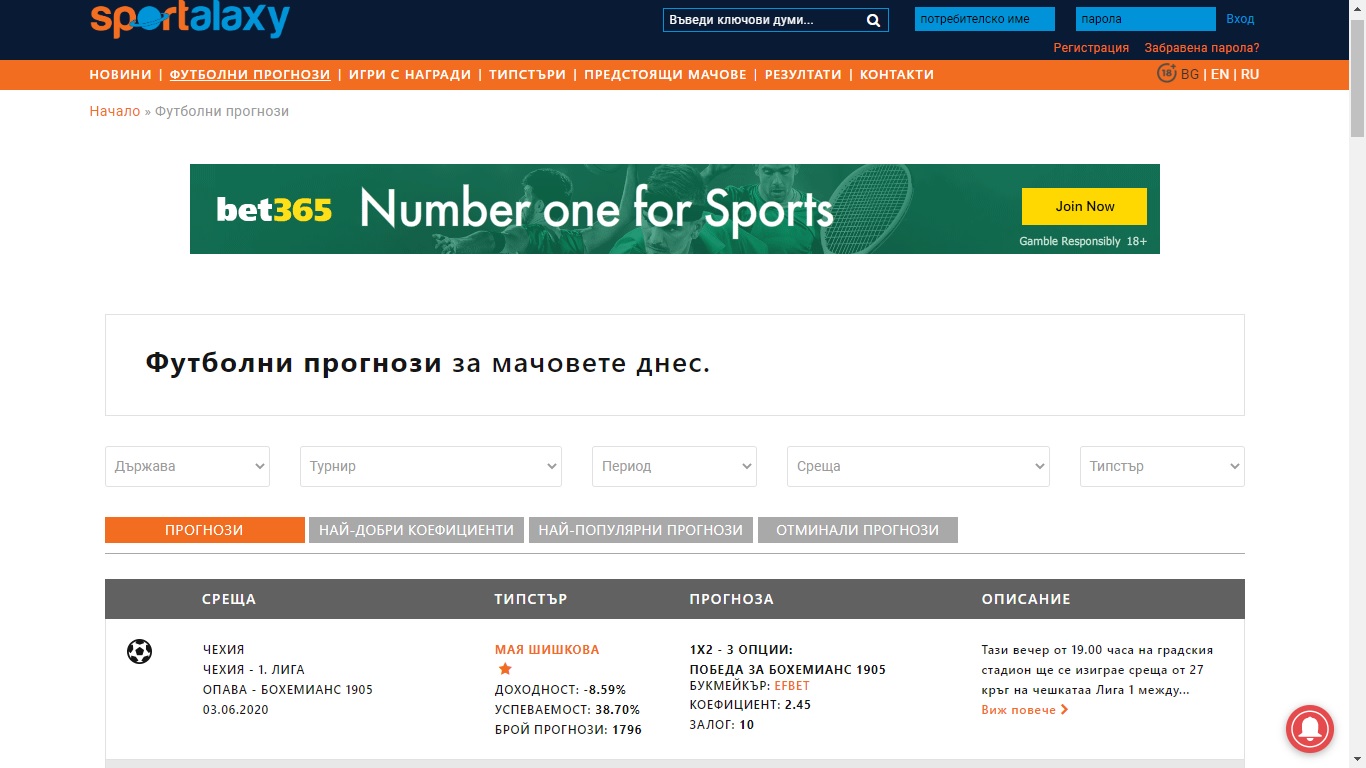Click Join Now on bet365 banner

(x=1084, y=206)
